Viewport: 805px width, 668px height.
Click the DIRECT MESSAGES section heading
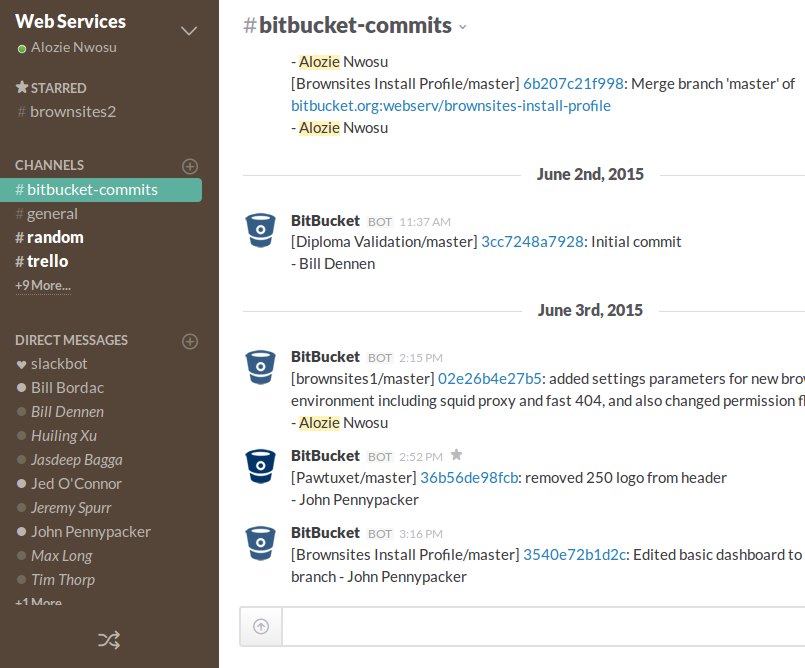(71, 340)
